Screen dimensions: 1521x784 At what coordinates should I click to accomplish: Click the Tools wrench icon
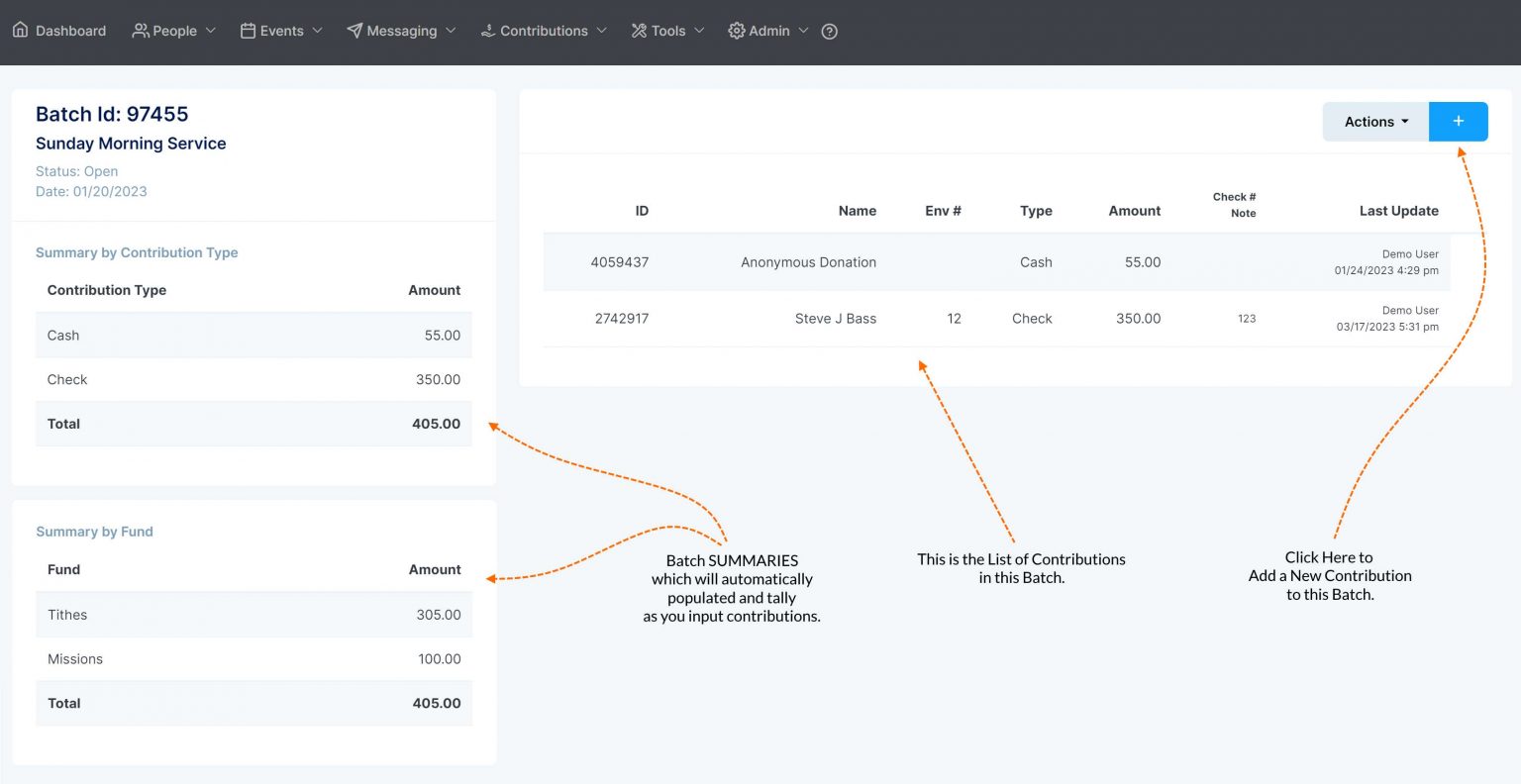pos(639,31)
